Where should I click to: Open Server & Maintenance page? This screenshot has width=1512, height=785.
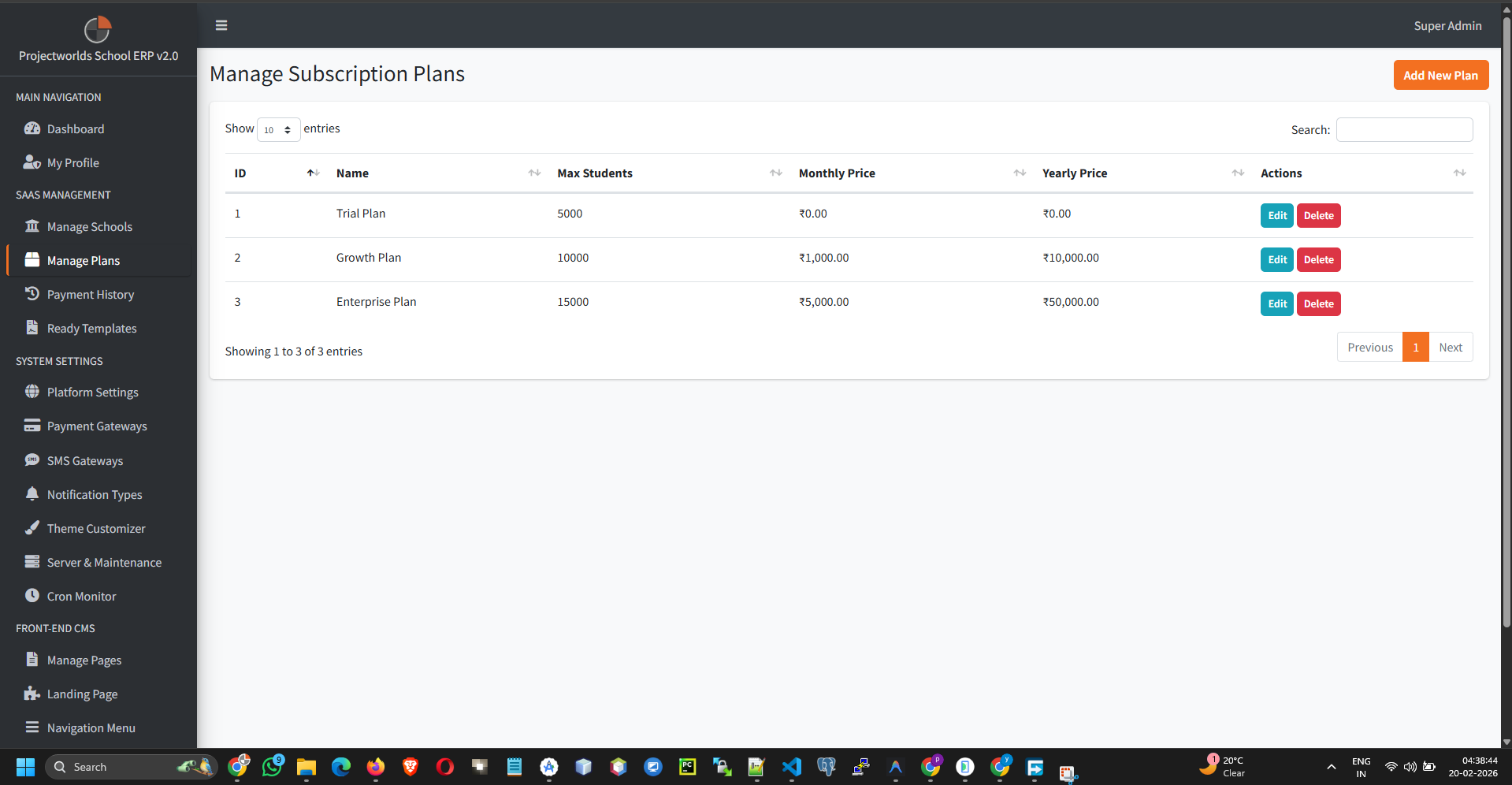pyautogui.click(x=104, y=562)
